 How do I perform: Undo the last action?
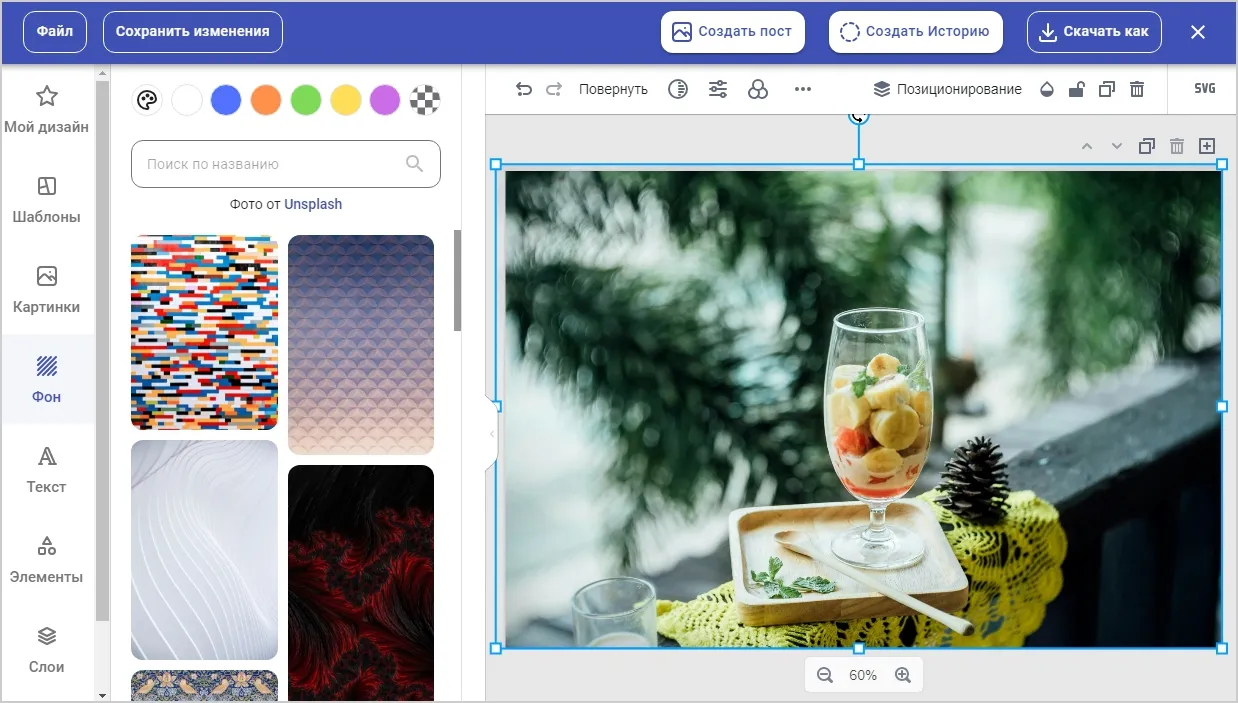(524, 89)
